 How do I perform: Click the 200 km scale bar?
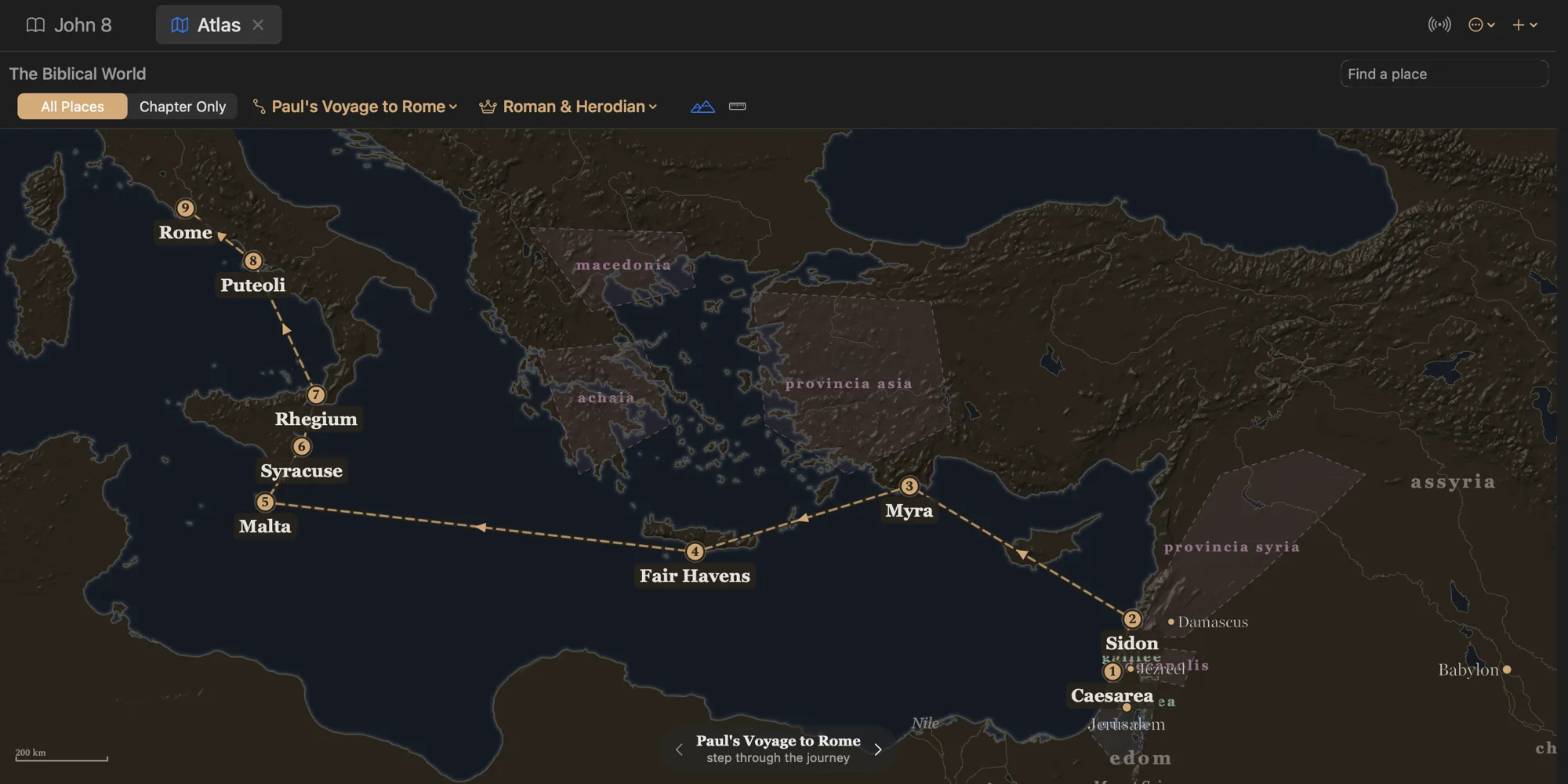click(61, 754)
